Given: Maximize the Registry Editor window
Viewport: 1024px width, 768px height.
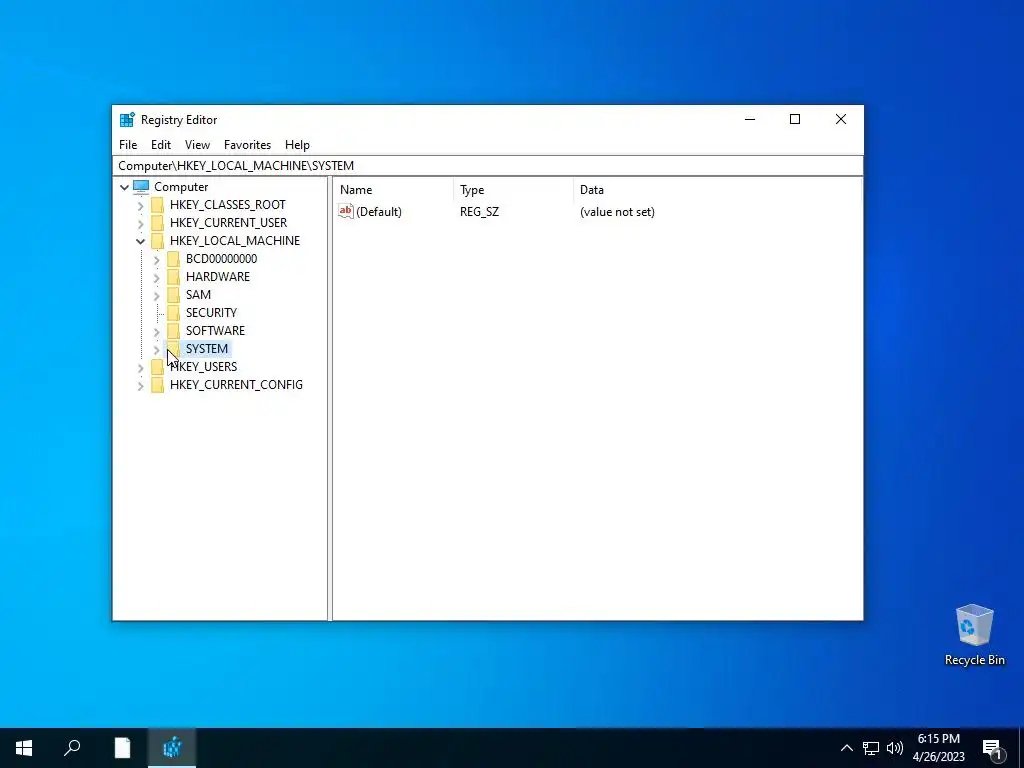Looking at the screenshot, I should point(795,120).
